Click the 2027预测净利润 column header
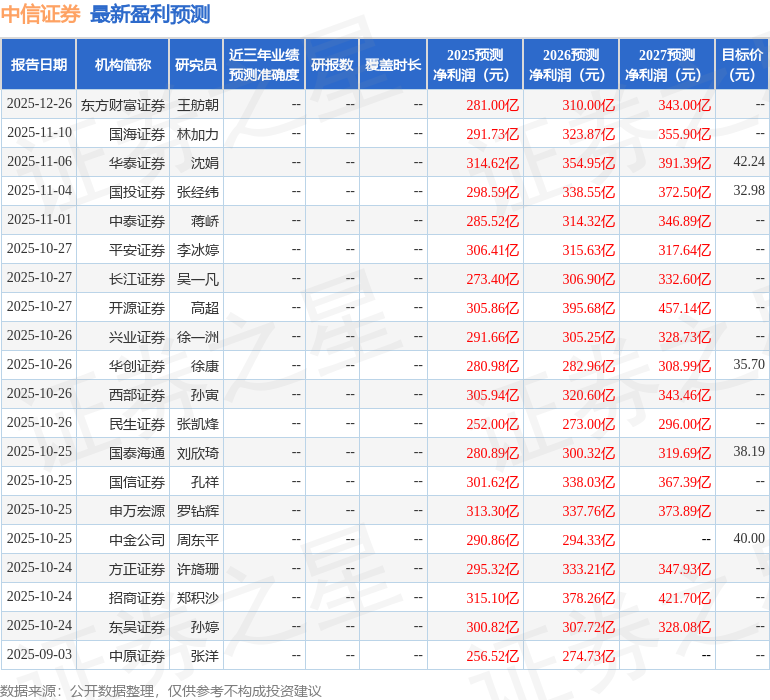 pos(667,65)
